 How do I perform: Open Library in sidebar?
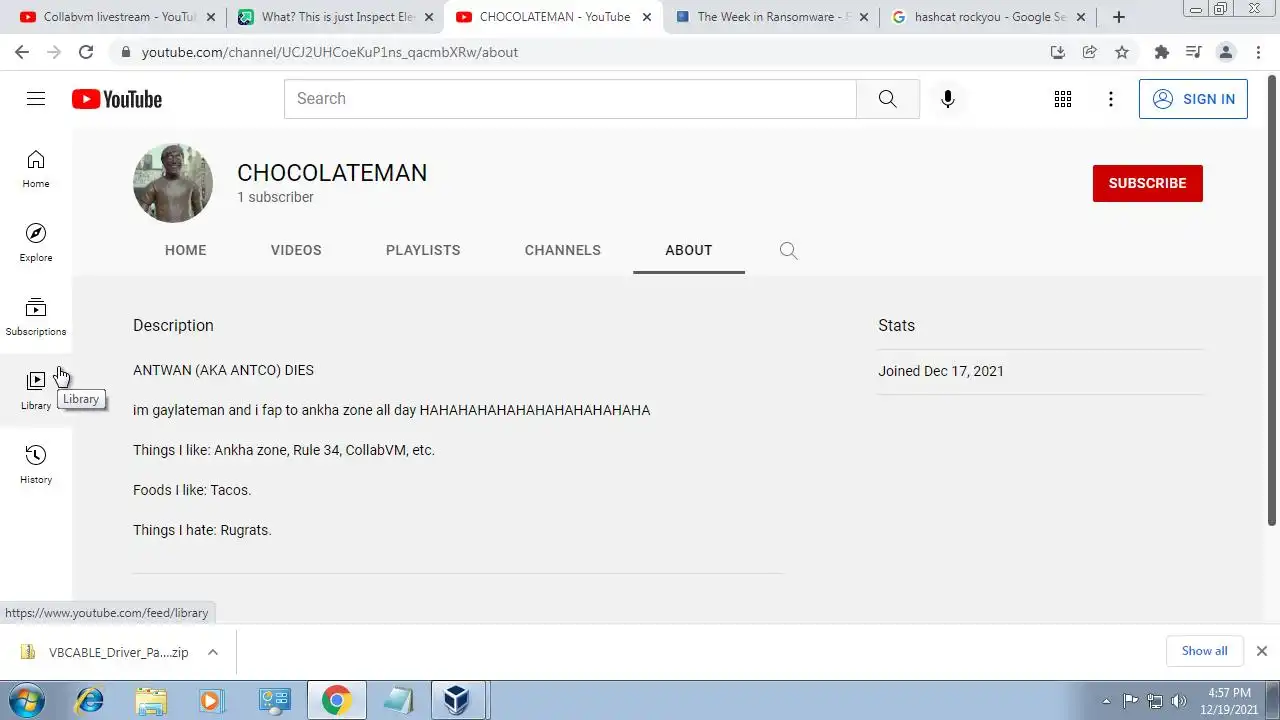point(36,391)
